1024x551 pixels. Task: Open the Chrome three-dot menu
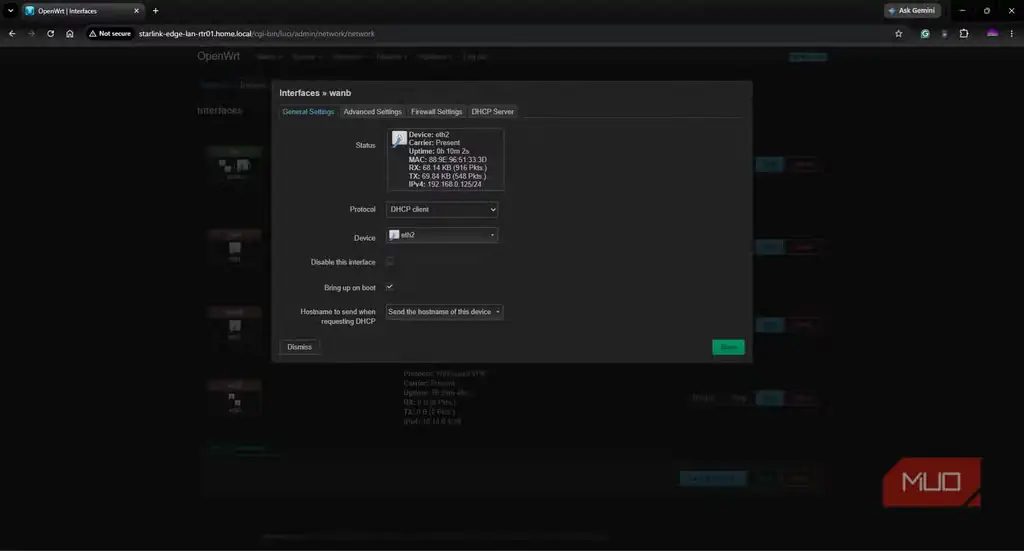1012,33
